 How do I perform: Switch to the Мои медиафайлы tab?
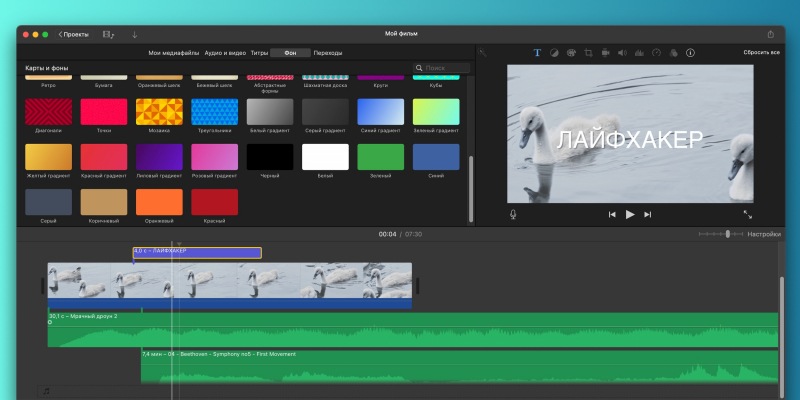174,53
